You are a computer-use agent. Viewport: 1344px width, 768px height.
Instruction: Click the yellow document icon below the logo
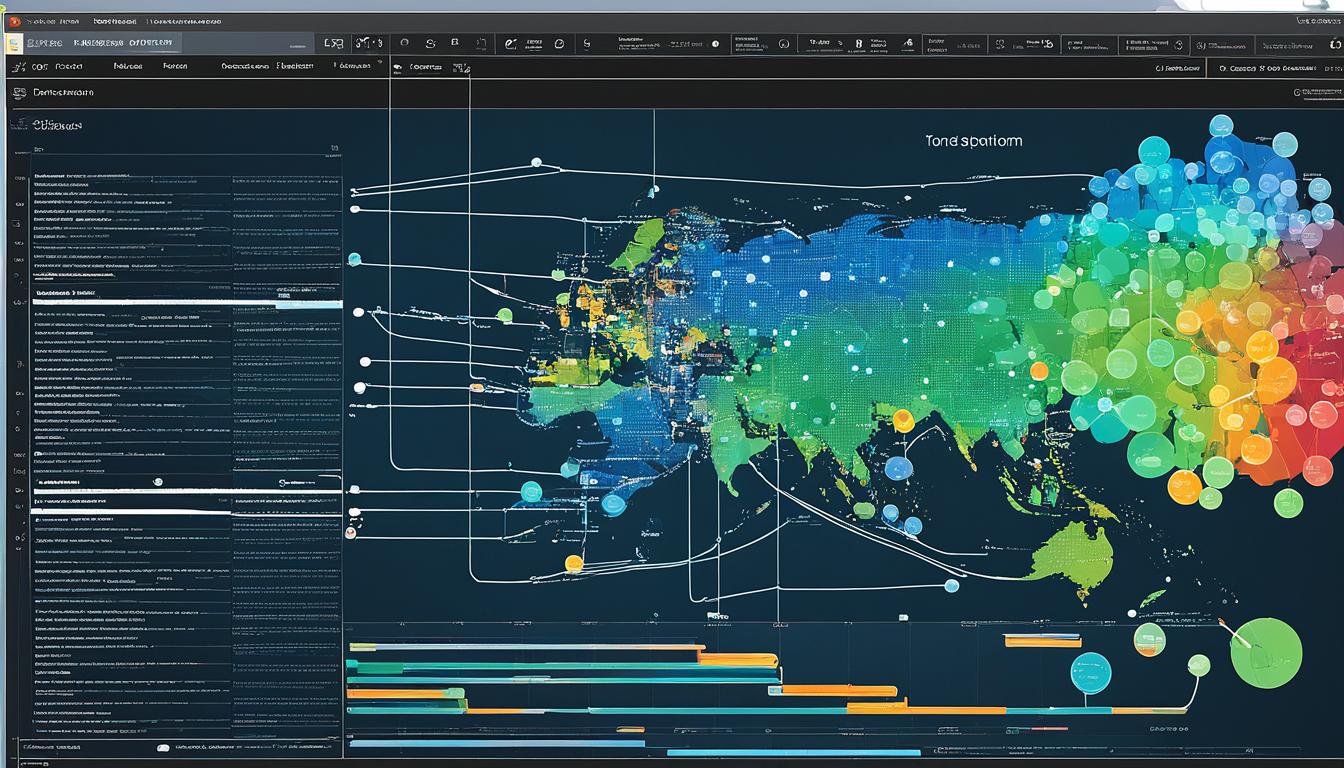point(14,44)
